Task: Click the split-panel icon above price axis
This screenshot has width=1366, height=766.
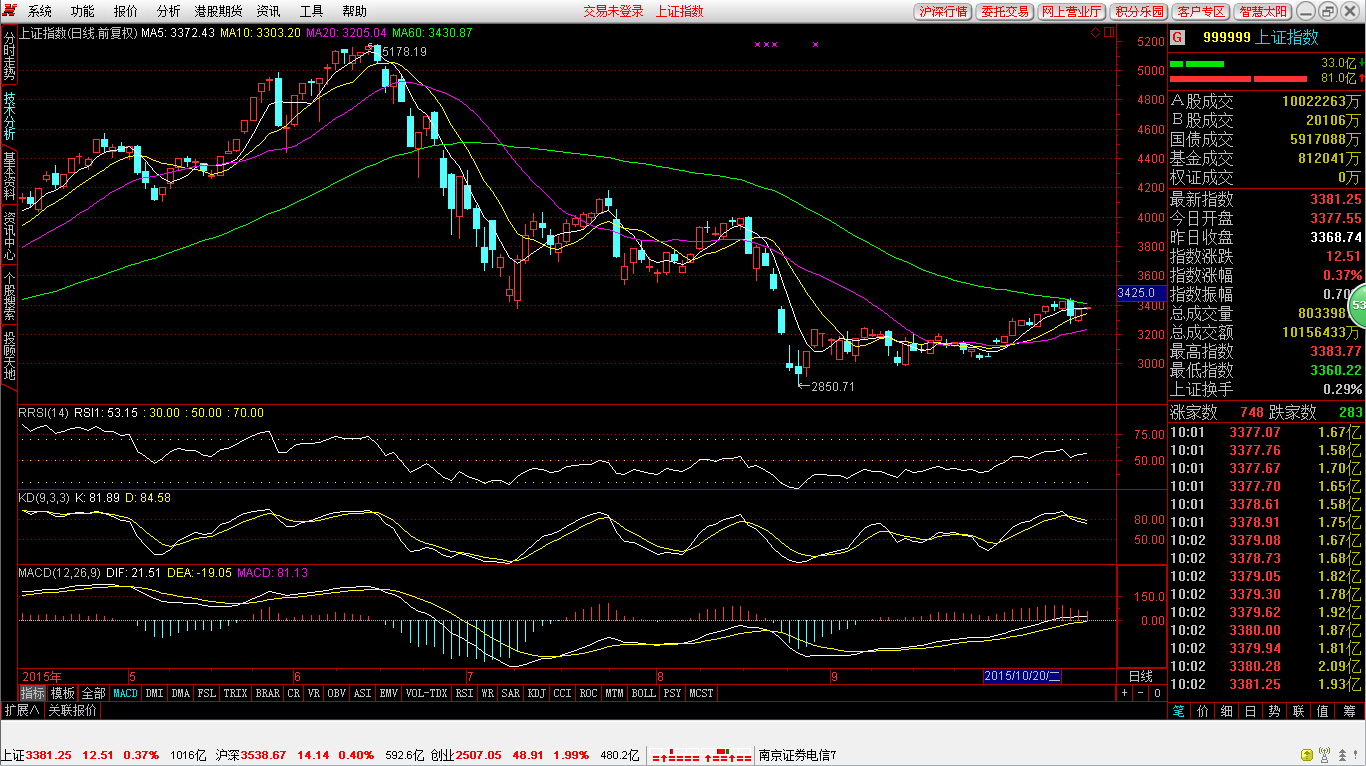Action: coord(1107,32)
